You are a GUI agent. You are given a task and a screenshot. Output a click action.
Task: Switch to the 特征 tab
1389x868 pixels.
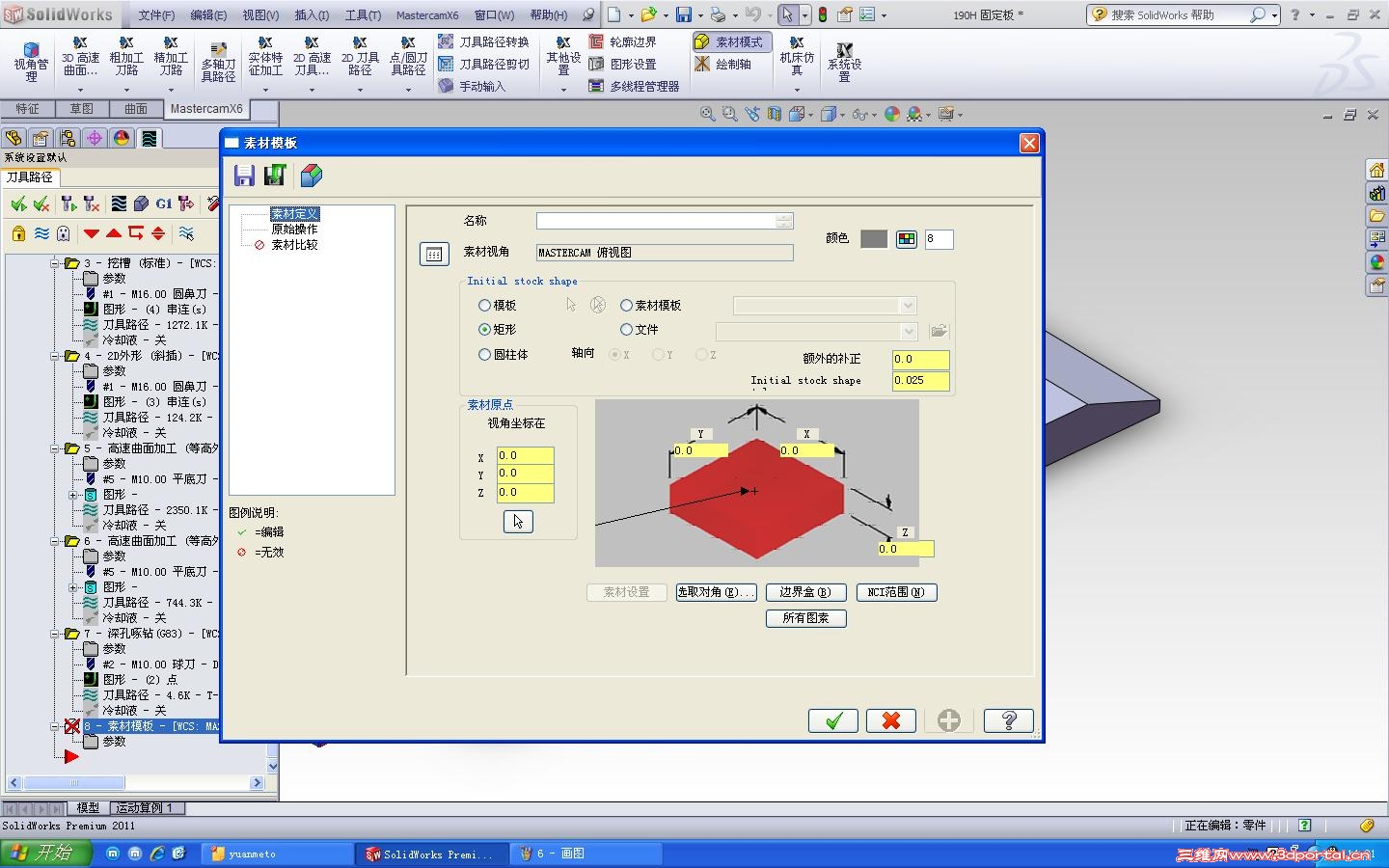[28, 109]
